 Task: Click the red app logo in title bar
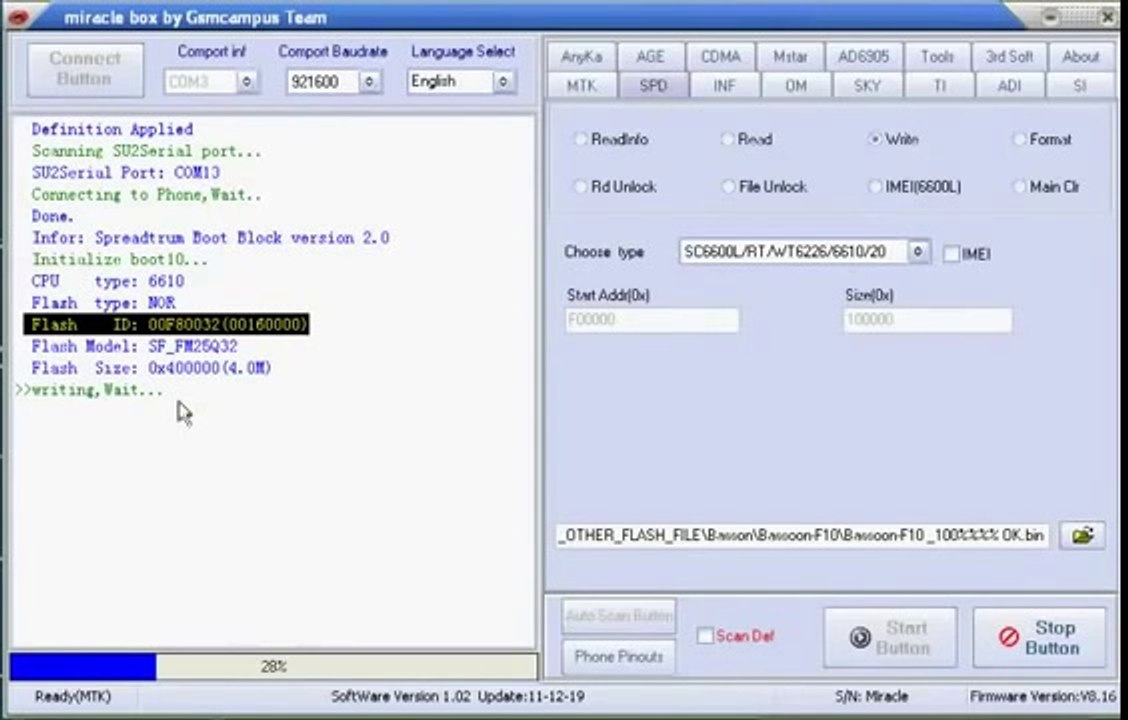click(x=19, y=17)
